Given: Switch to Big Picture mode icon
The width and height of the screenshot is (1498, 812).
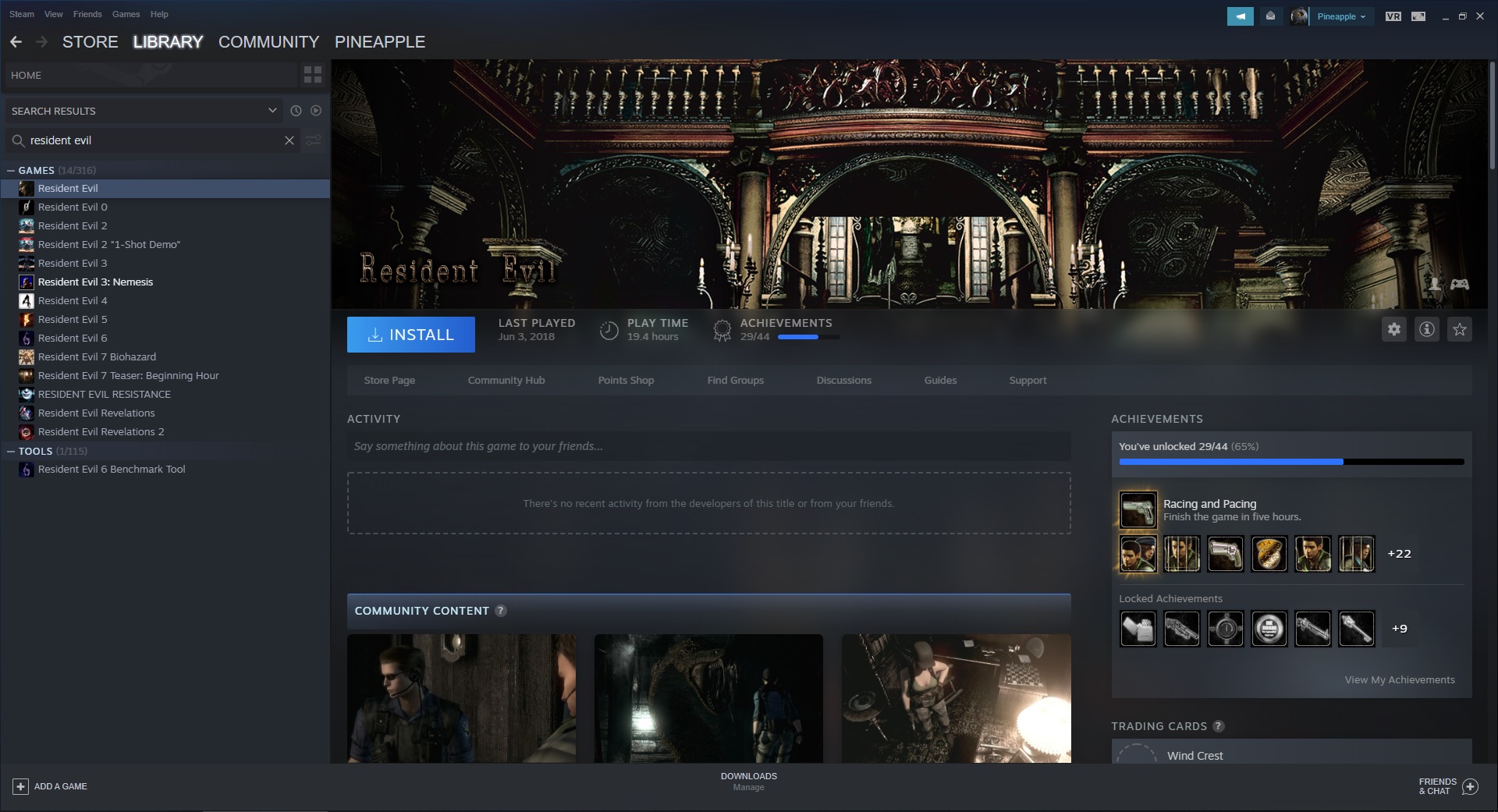Looking at the screenshot, I should pyautogui.click(x=1418, y=16).
